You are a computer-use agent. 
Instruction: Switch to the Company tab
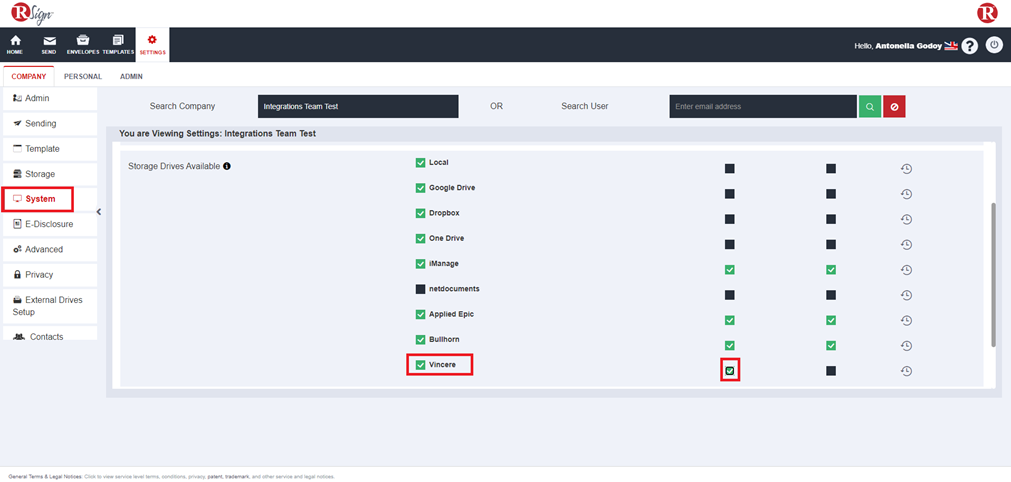tap(29, 76)
